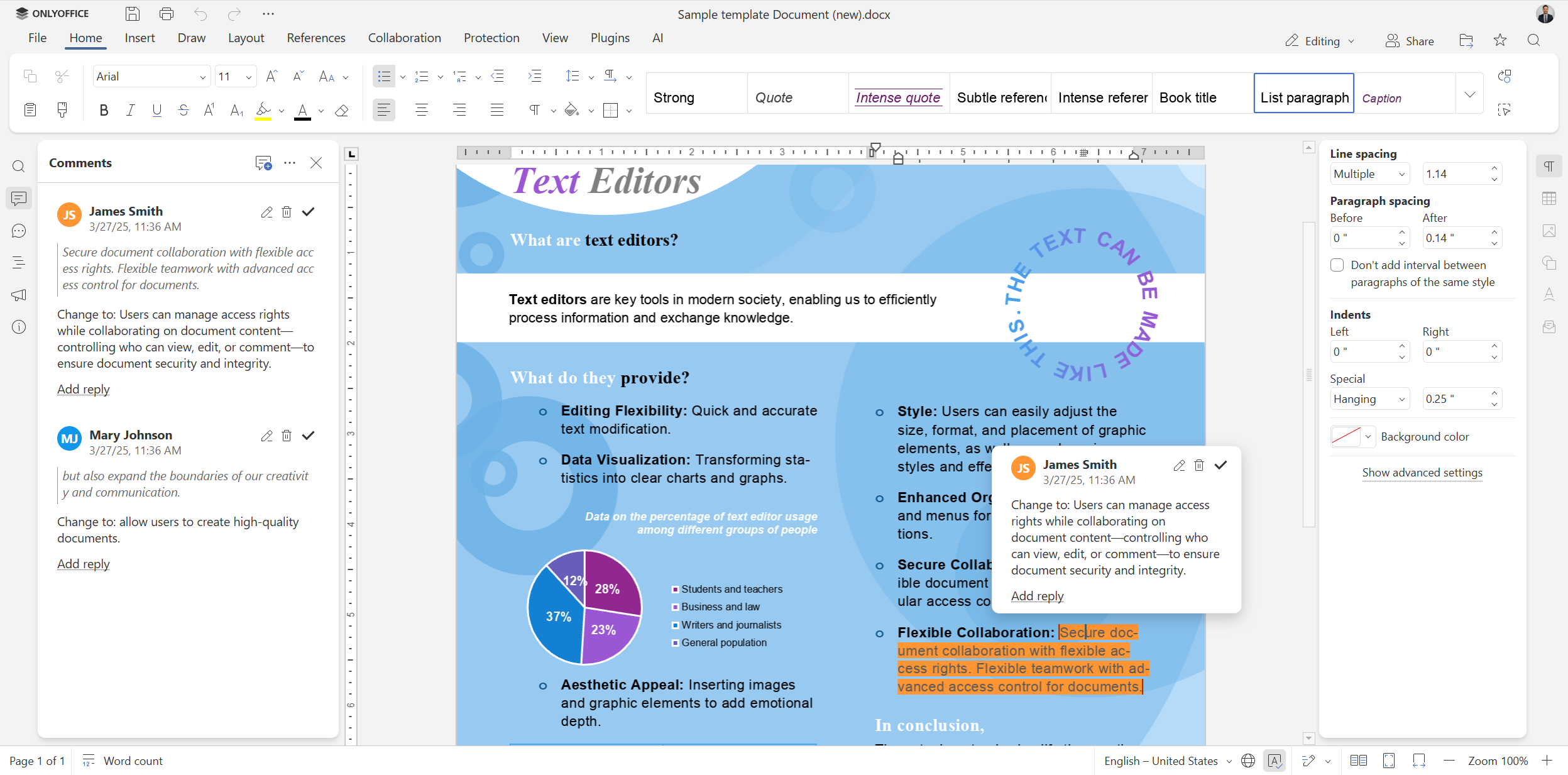Center align the paragraph
1568x775 pixels.
[x=422, y=111]
